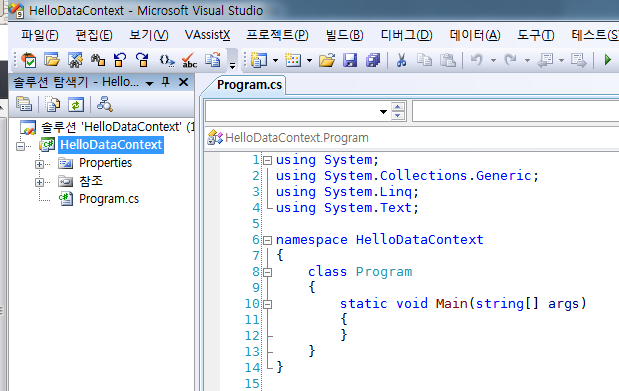This screenshot has height=391, width=619.
Task: Select Program.cs file in Solution Explorer
Action: (x=109, y=199)
